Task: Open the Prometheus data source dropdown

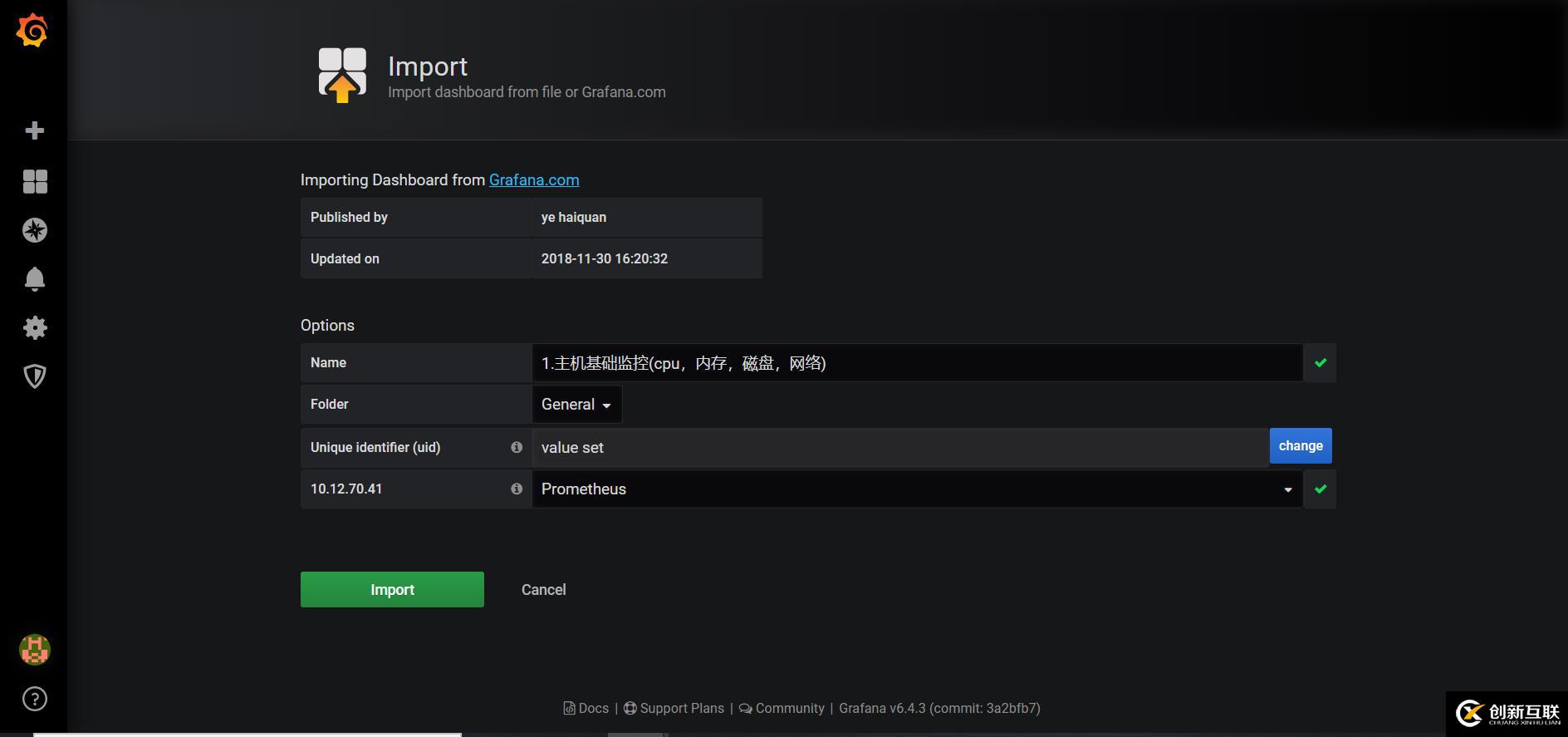Action: coord(917,489)
